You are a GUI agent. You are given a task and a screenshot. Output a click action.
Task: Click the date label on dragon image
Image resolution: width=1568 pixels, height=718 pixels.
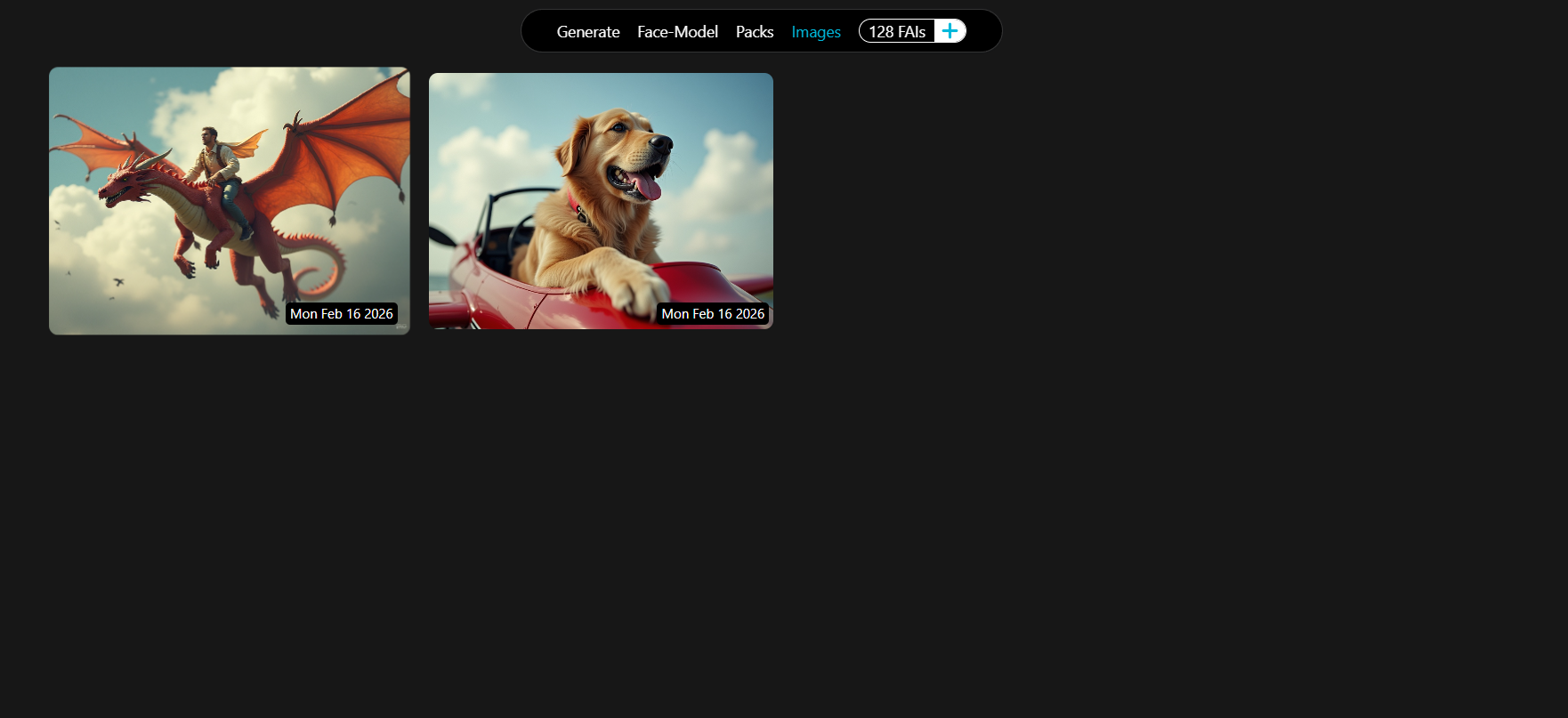click(342, 314)
